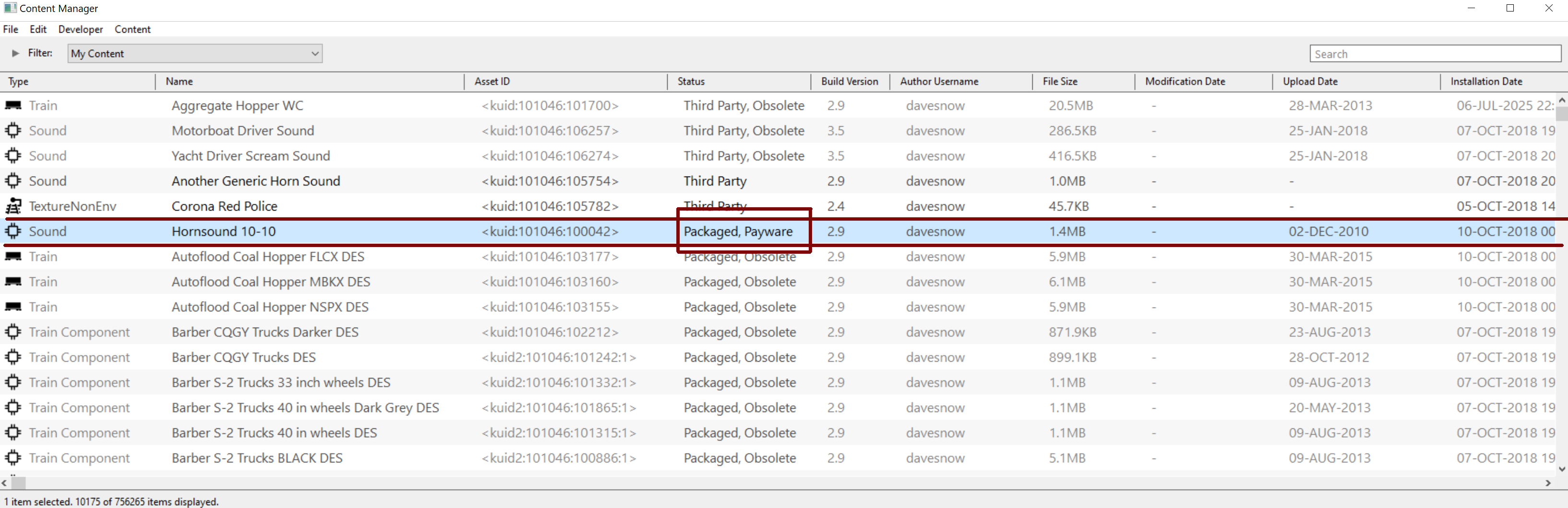Select Another Generic Horn Sound name
Viewport: 1568px width, 508px height.
pyautogui.click(x=256, y=181)
